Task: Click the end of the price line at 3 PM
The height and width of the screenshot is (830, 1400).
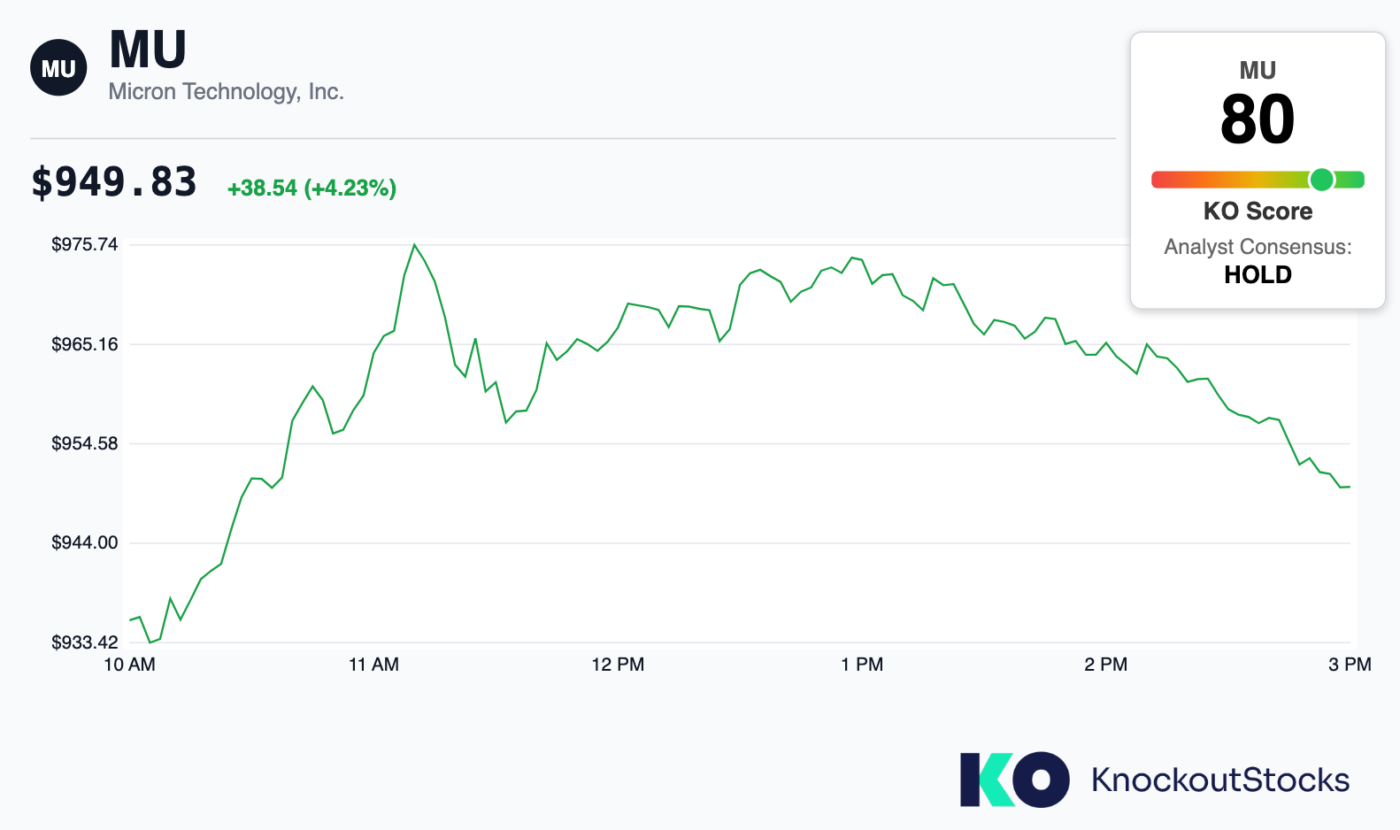Action: click(1349, 487)
